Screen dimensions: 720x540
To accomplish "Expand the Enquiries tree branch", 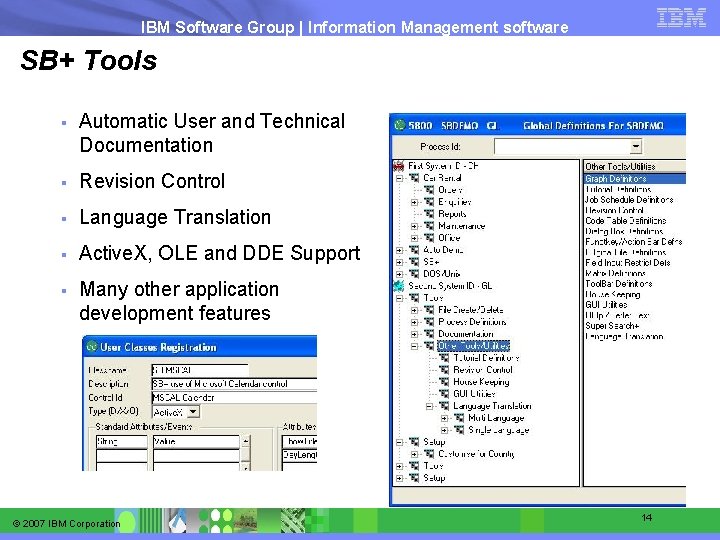I will pyautogui.click(x=414, y=202).
